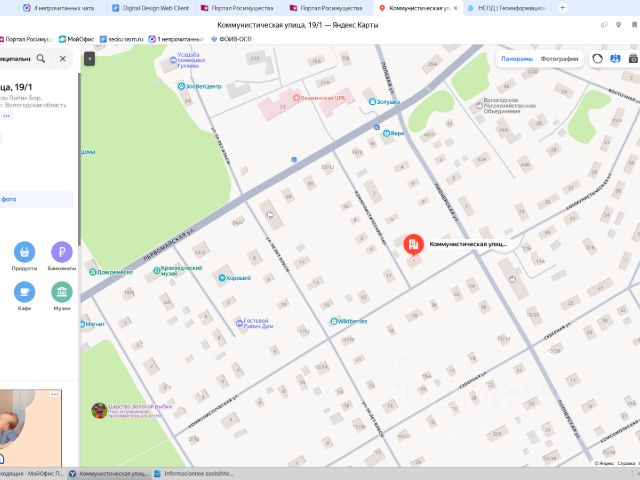Click the фото button in side panel
Viewport: 640px width, 480px height.
pos(36,199)
